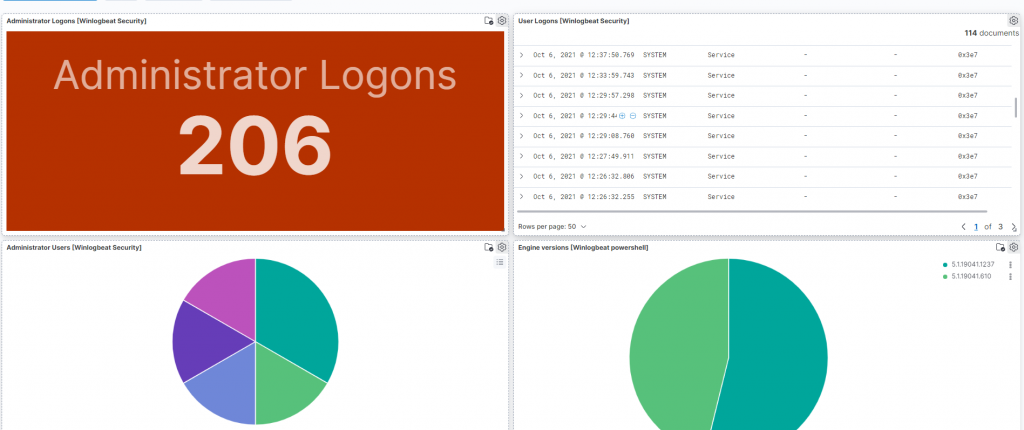Image resolution: width=1024 pixels, height=430 pixels.
Task: Open options menu for 5.1.19041.610 legend entry
Action: (1010, 277)
